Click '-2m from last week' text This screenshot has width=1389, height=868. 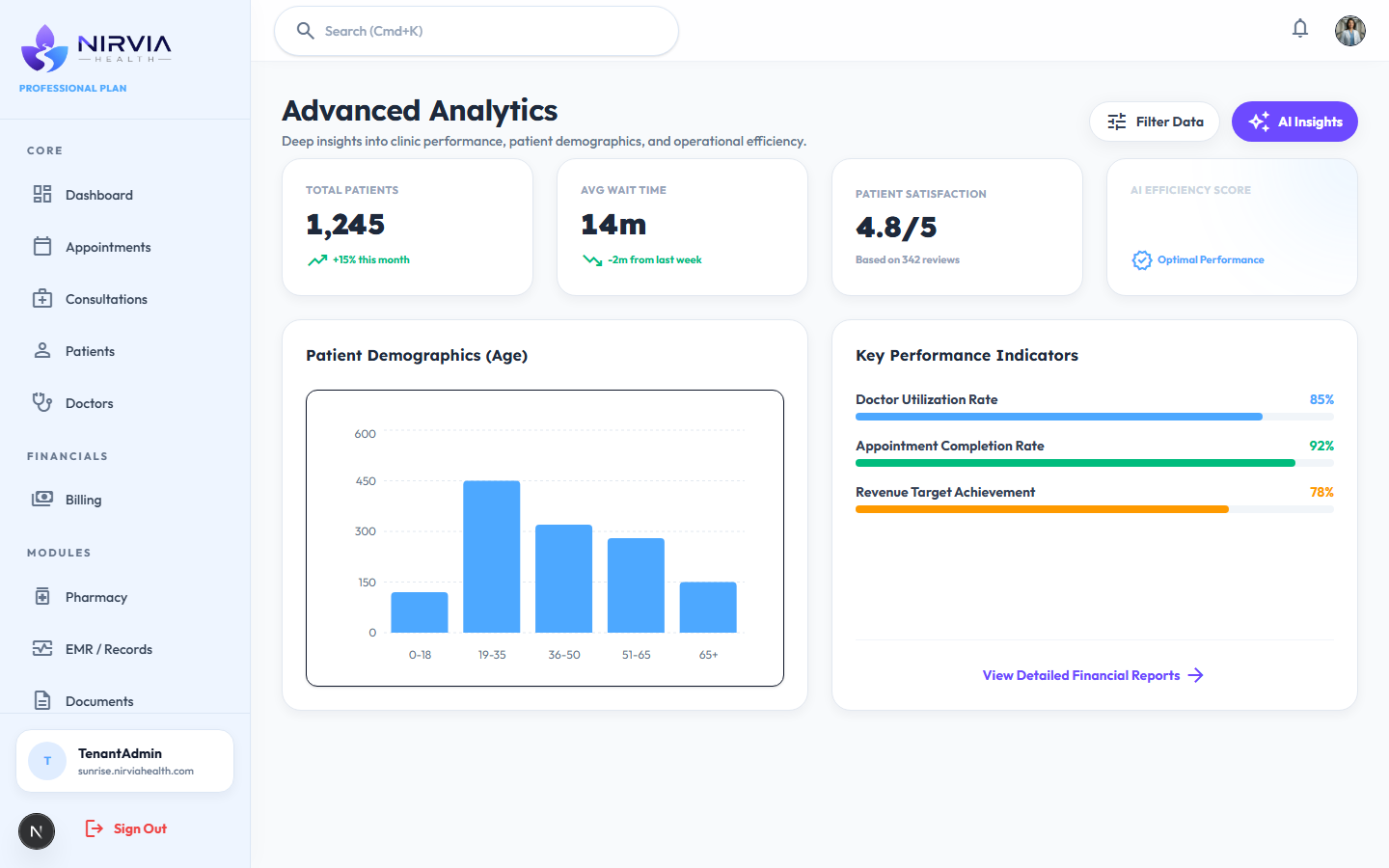point(655,260)
